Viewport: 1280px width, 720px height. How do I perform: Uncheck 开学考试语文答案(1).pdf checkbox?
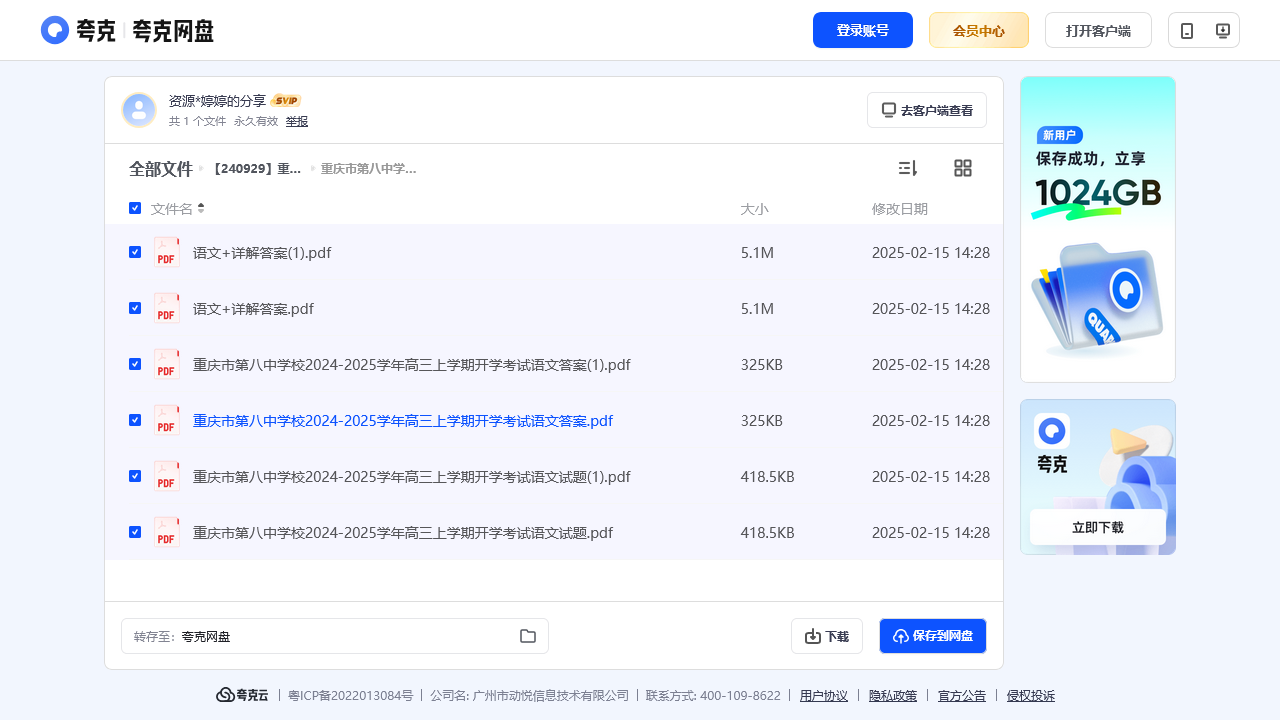pos(135,364)
